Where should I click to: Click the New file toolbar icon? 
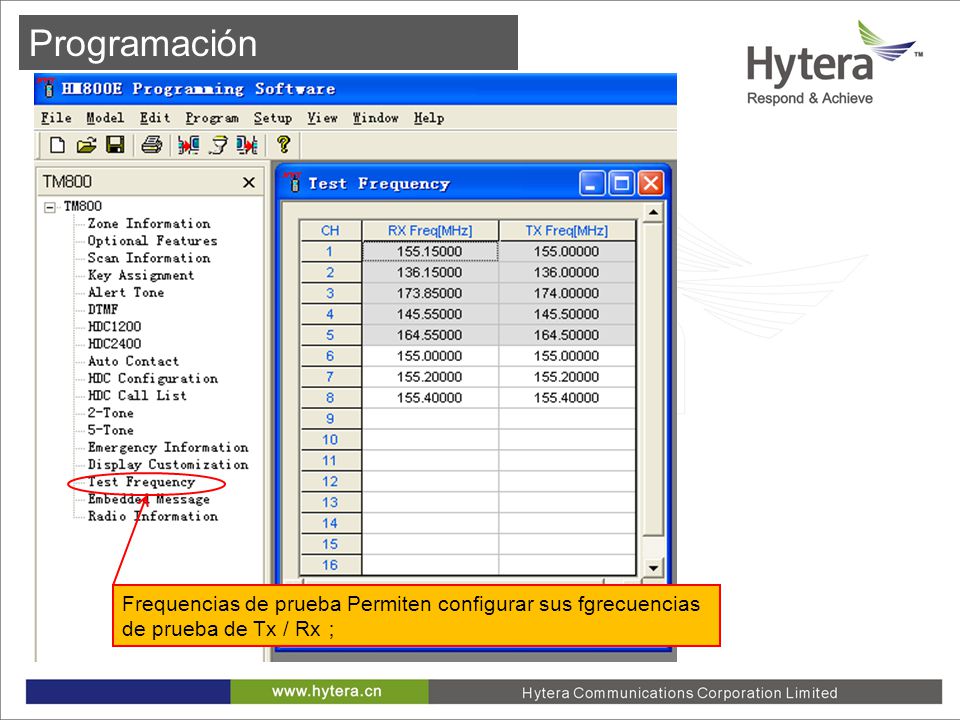[57, 145]
